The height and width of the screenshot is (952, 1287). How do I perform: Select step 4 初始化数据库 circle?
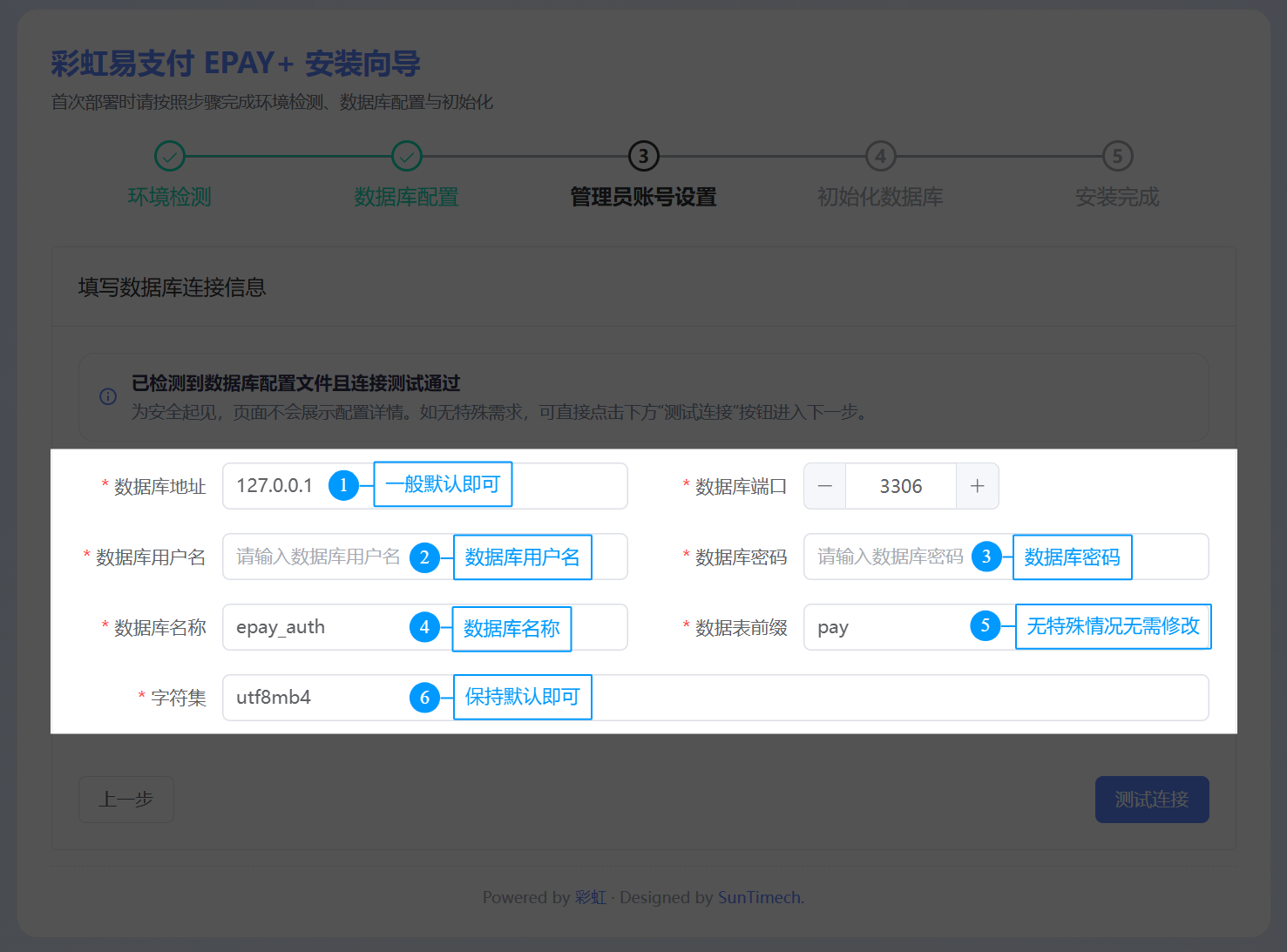[x=880, y=157]
